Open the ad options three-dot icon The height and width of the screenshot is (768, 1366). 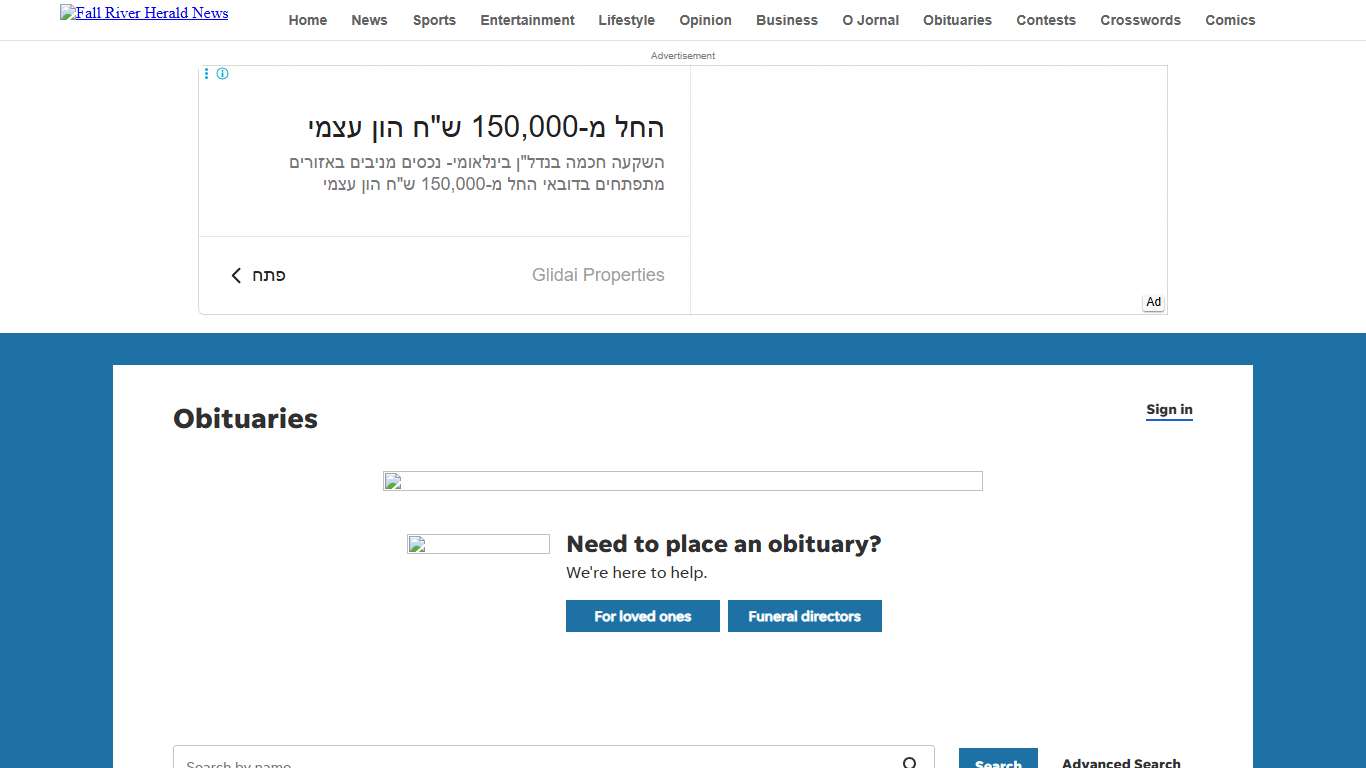pos(207,74)
